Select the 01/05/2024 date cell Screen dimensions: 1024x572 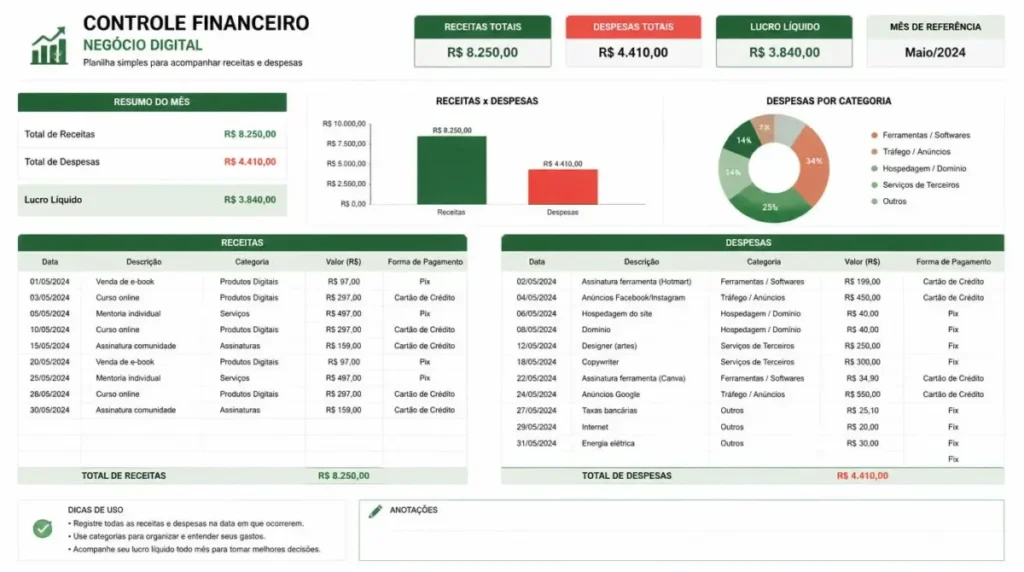(x=50, y=282)
